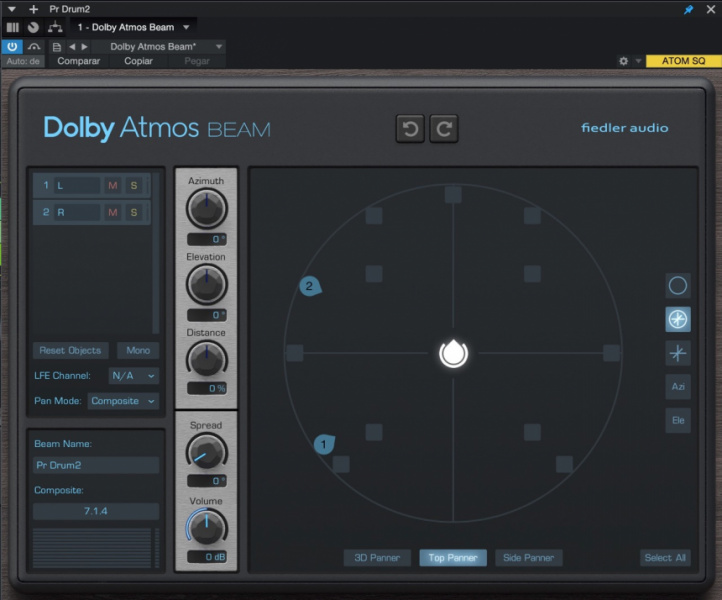Click the sidechain icon beside power
This screenshot has height=600, width=722.
[34, 47]
